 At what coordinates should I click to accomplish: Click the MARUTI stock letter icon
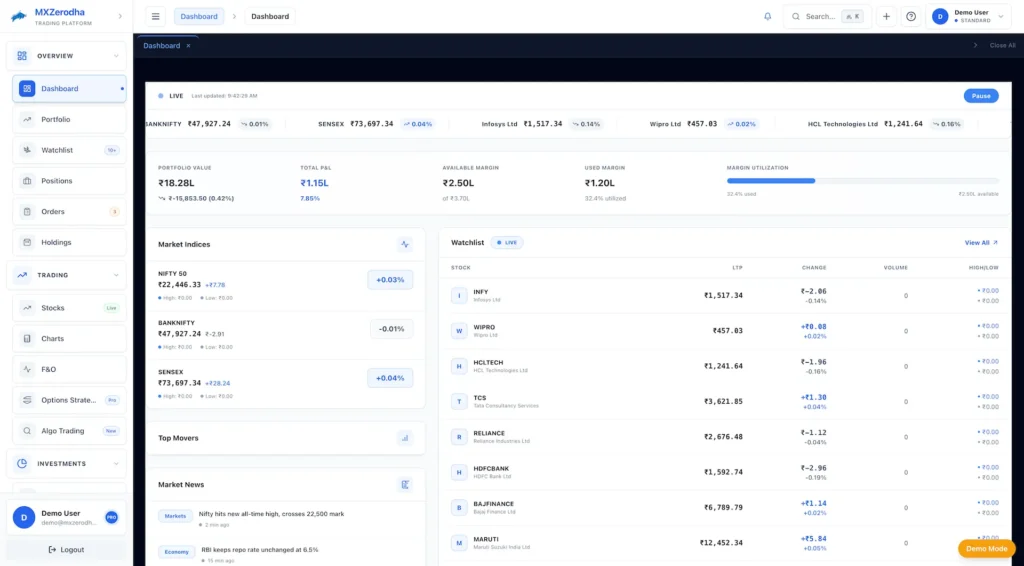(x=459, y=542)
